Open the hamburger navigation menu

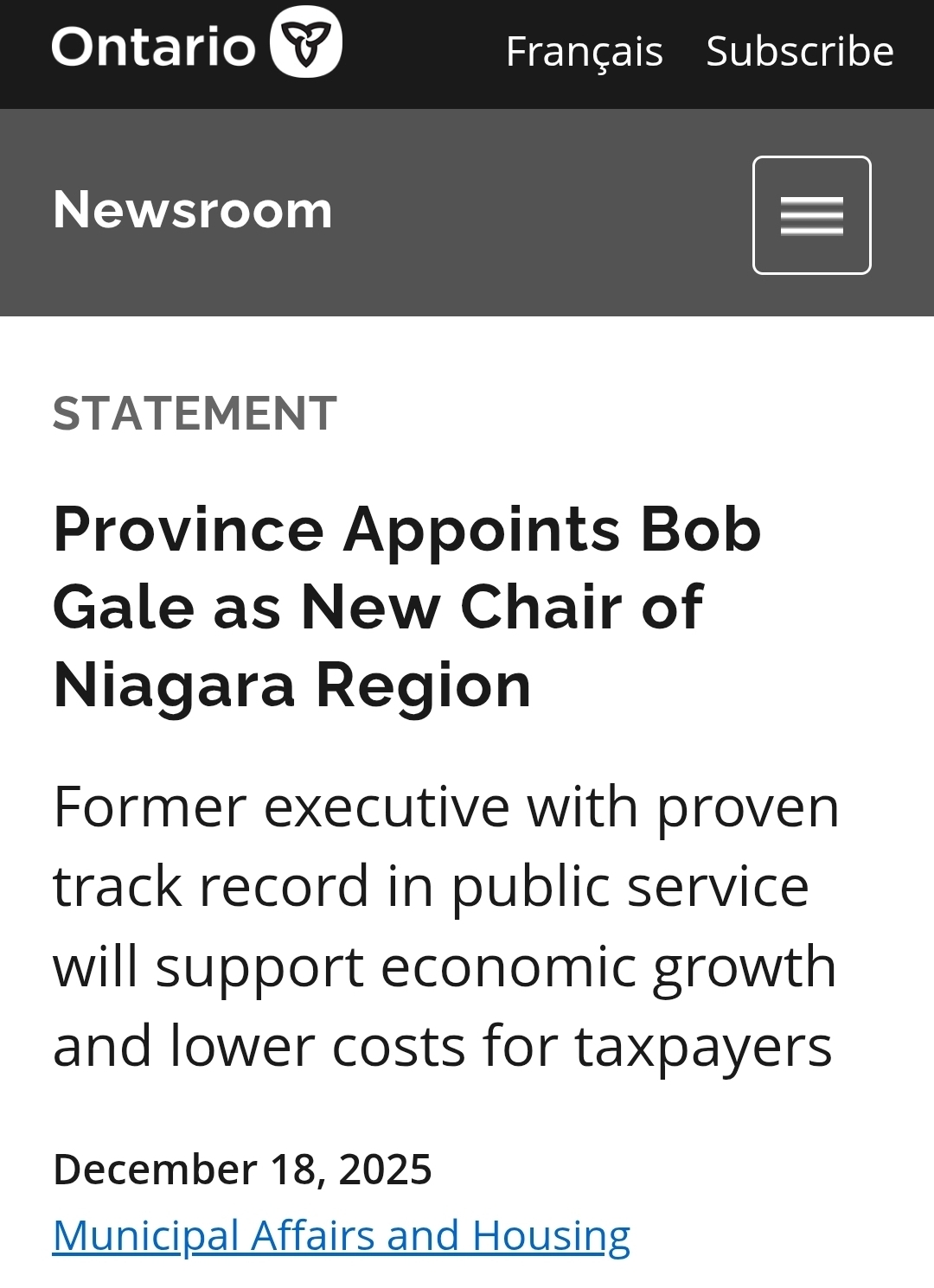click(811, 215)
